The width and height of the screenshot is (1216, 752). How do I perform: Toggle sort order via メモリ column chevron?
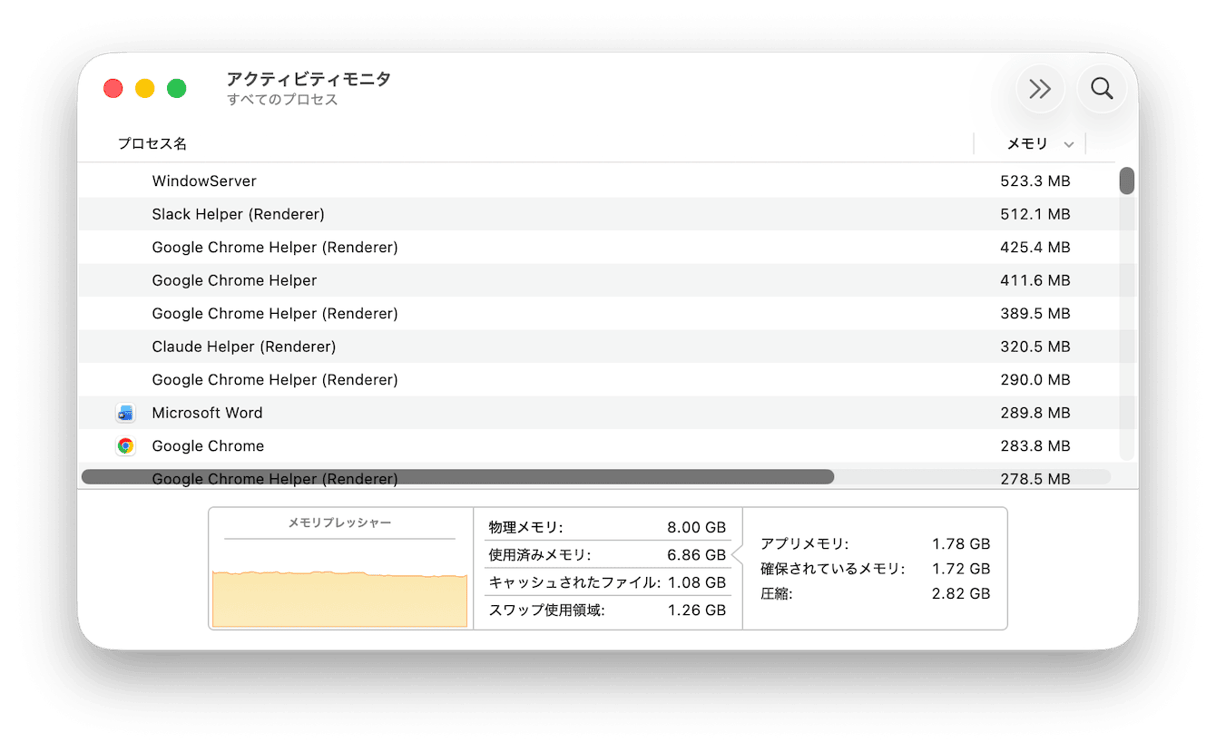[1069, 145]
